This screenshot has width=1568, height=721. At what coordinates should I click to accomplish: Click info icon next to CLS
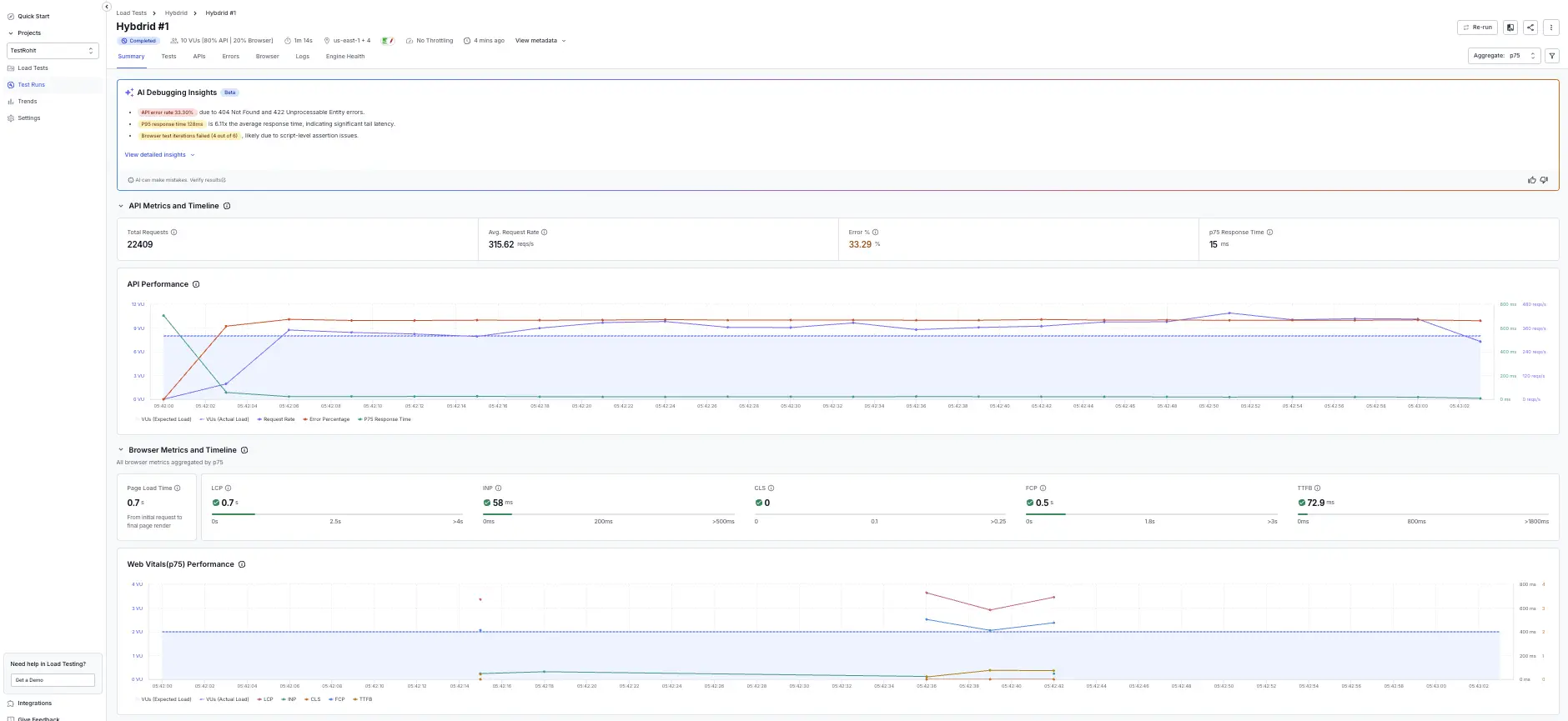pyautogui.click(x=771, y=488)
